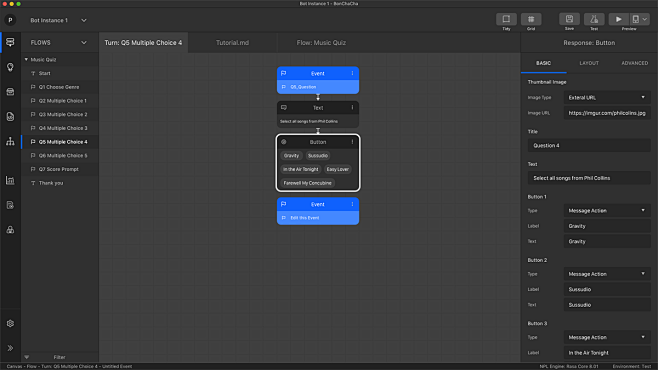Open the analytics chart sidebar icon
The width and height of the screenshot is (658, 370).
(x=10, y=180)
